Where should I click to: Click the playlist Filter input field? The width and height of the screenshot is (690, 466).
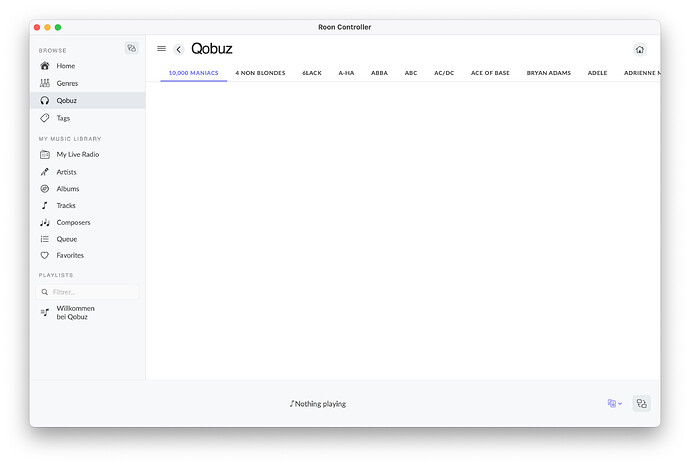(x=90, y=292)
